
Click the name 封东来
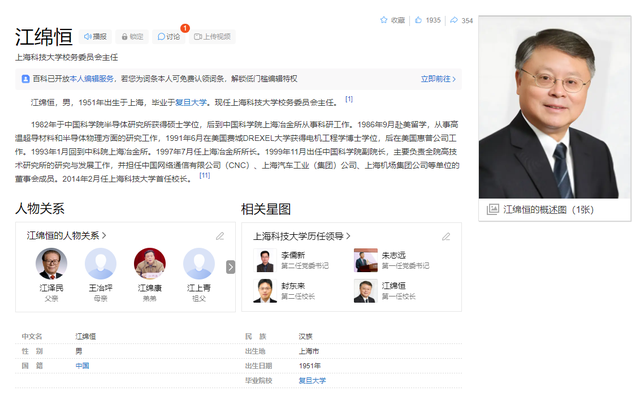[293, 286]
